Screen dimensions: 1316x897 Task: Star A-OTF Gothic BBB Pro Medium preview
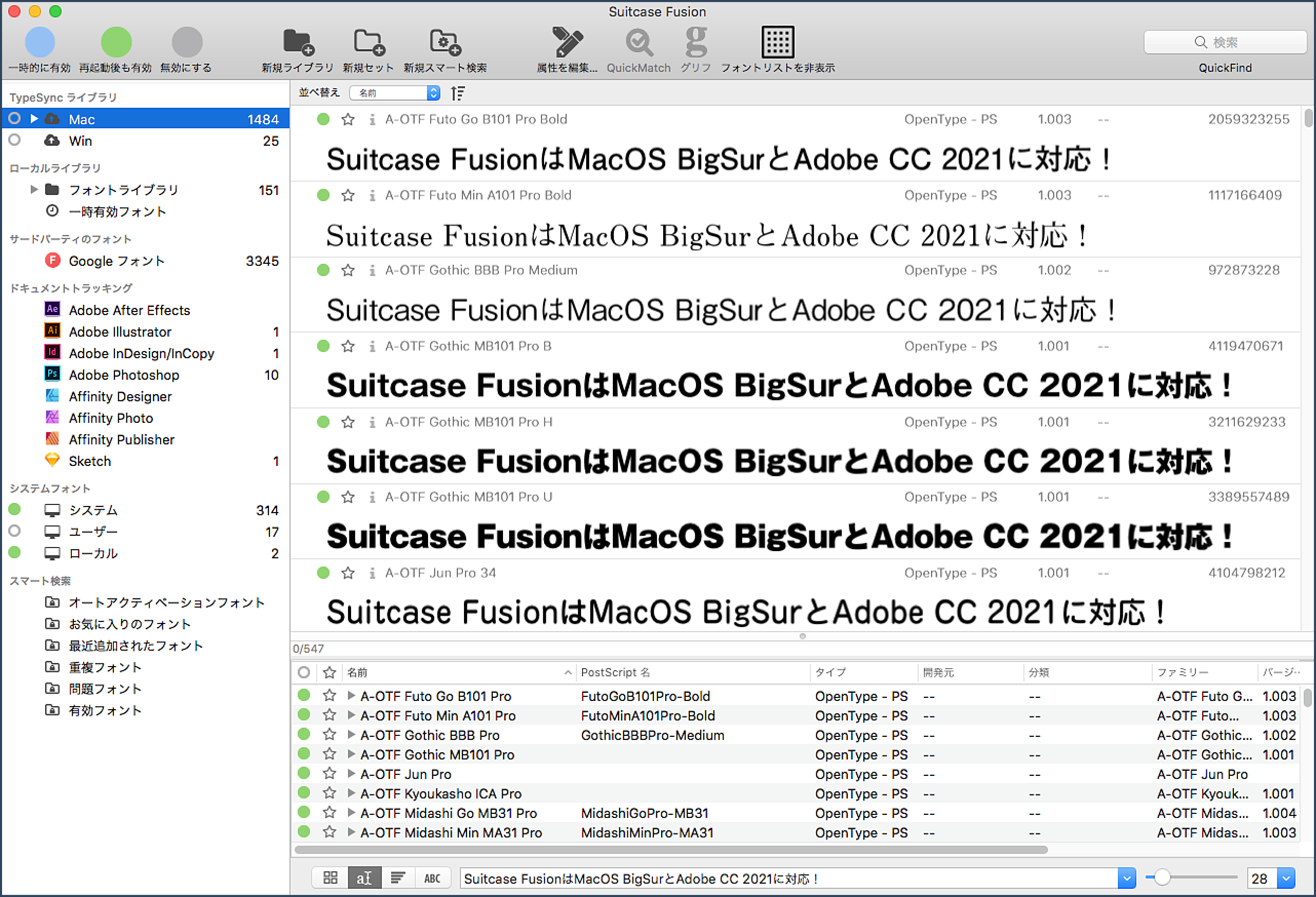click(x=347, y=270)
